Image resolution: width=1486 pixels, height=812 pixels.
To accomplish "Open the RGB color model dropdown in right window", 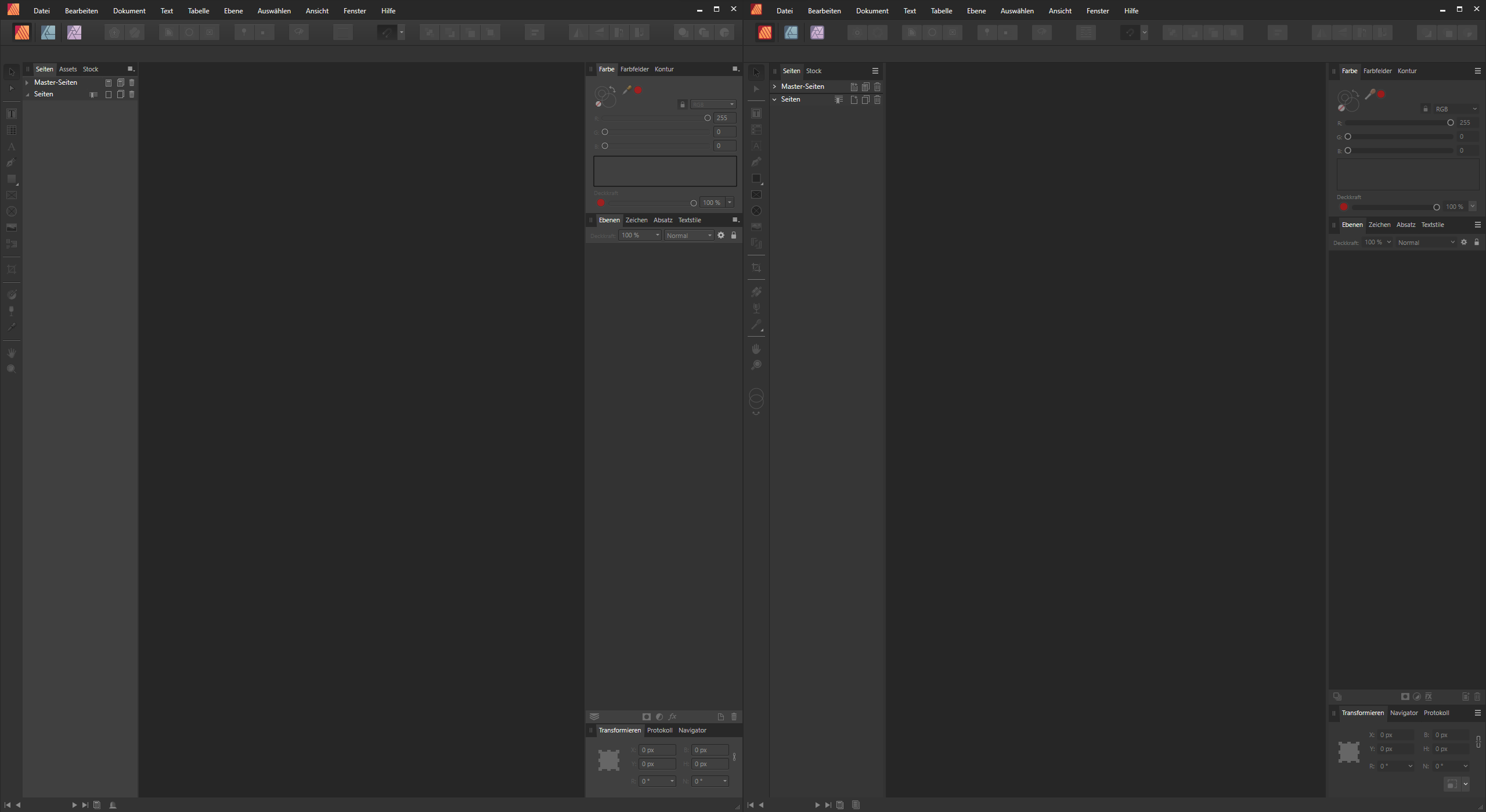I will click(1456, 109).
